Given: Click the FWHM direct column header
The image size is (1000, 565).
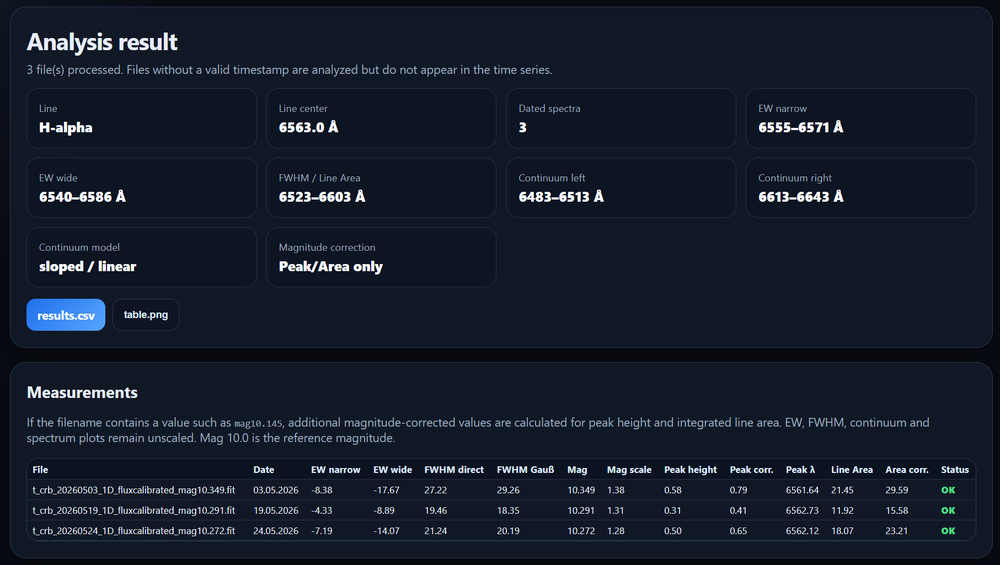Looking at the screenshot, I should pos(454,469).
